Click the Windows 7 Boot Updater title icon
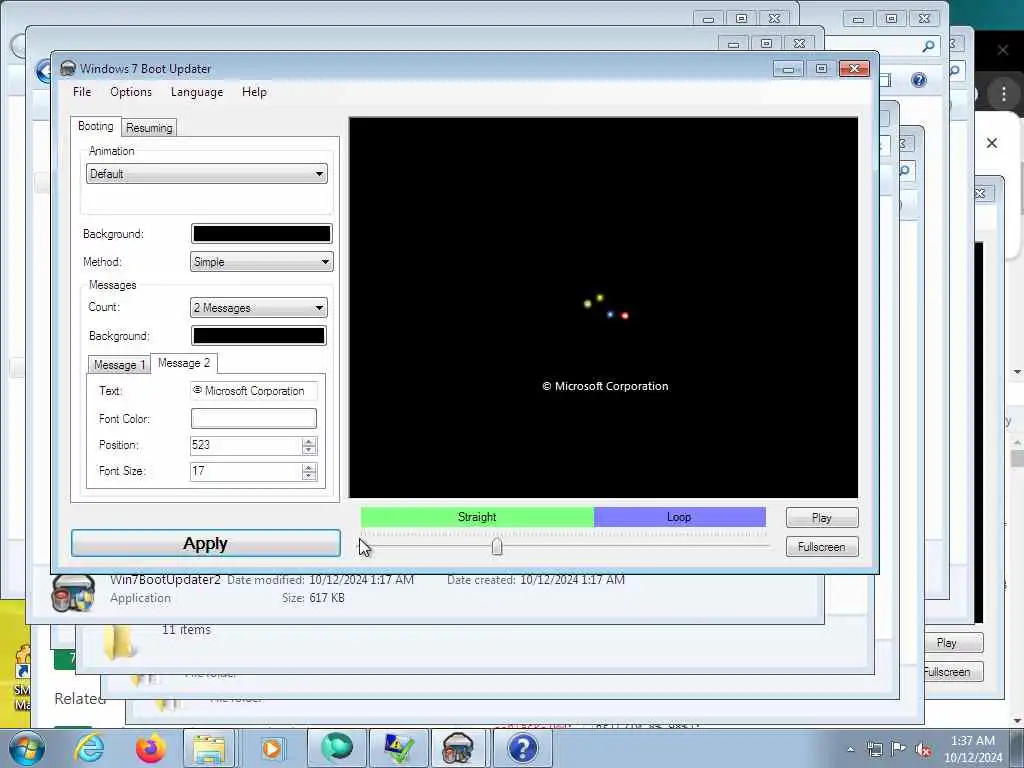The height and width of the screenshot is (768, 1024). [68, 69]
